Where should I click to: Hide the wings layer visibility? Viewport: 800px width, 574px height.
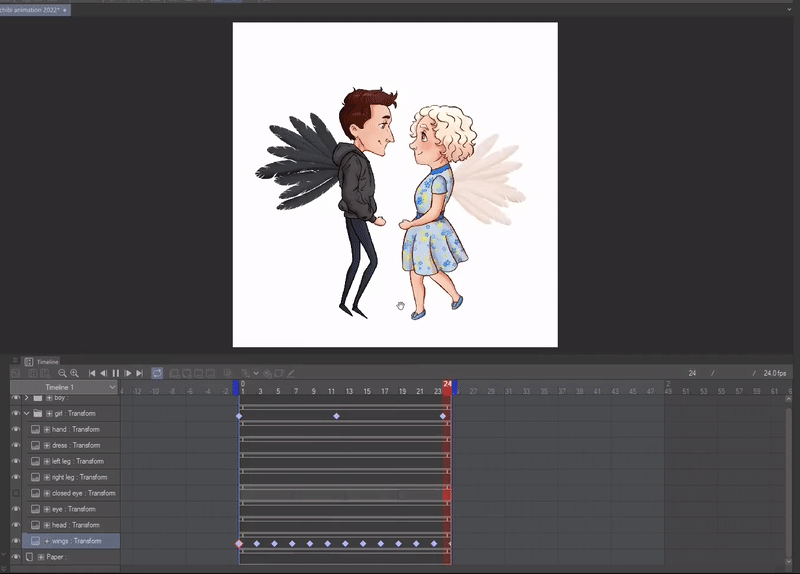pos(15,541)
